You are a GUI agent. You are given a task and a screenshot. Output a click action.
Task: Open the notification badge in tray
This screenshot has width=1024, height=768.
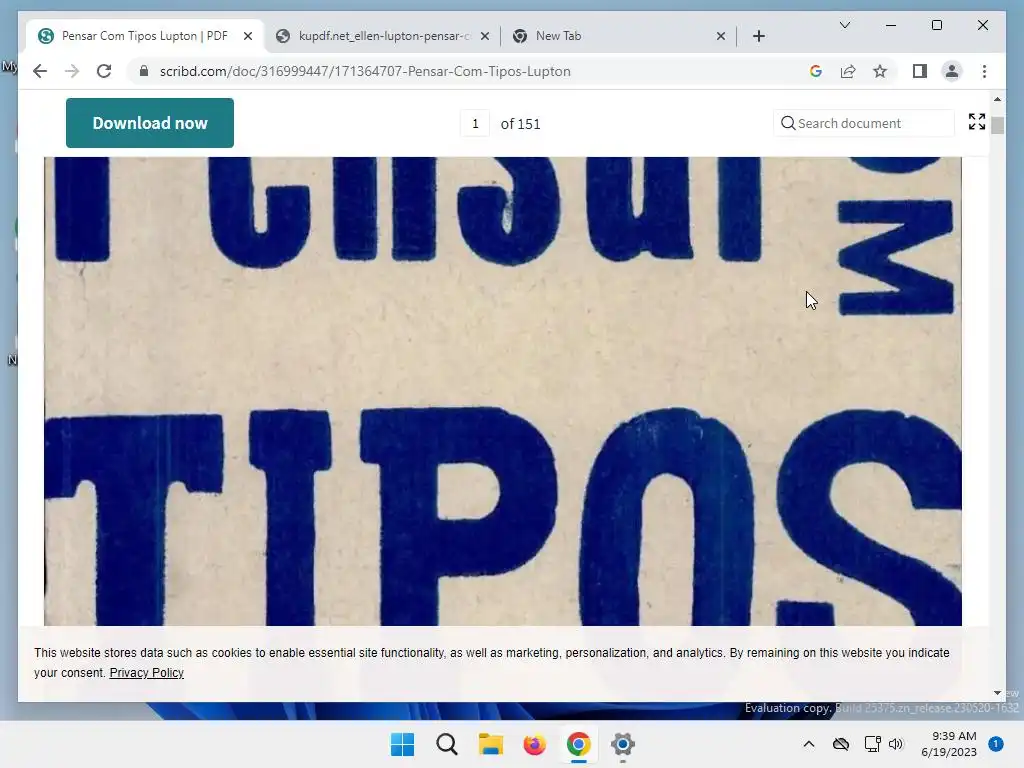tap(995, 743)
